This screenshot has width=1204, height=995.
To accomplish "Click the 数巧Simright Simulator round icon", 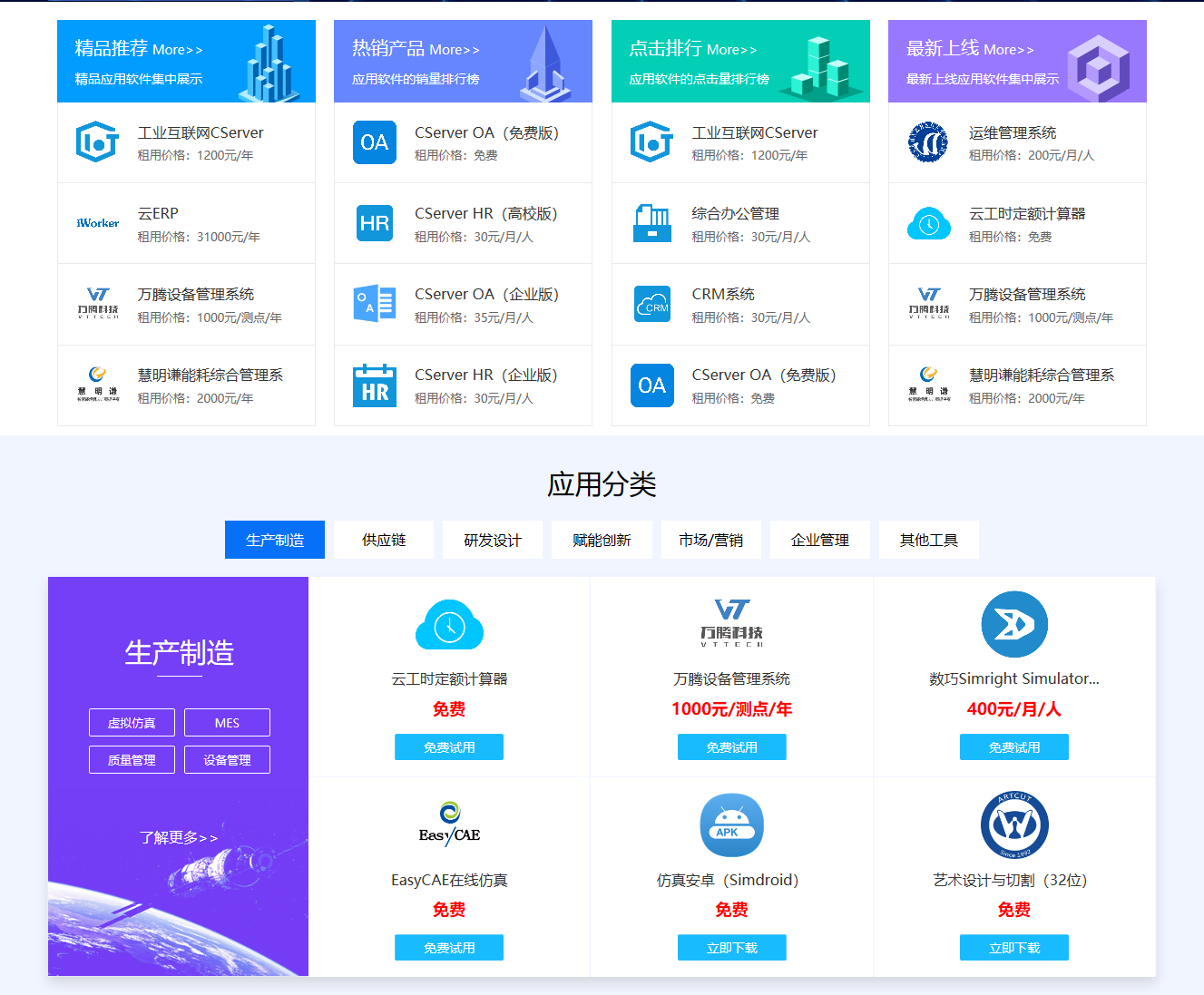I will pyautogui.click(x=1014, y=624).
